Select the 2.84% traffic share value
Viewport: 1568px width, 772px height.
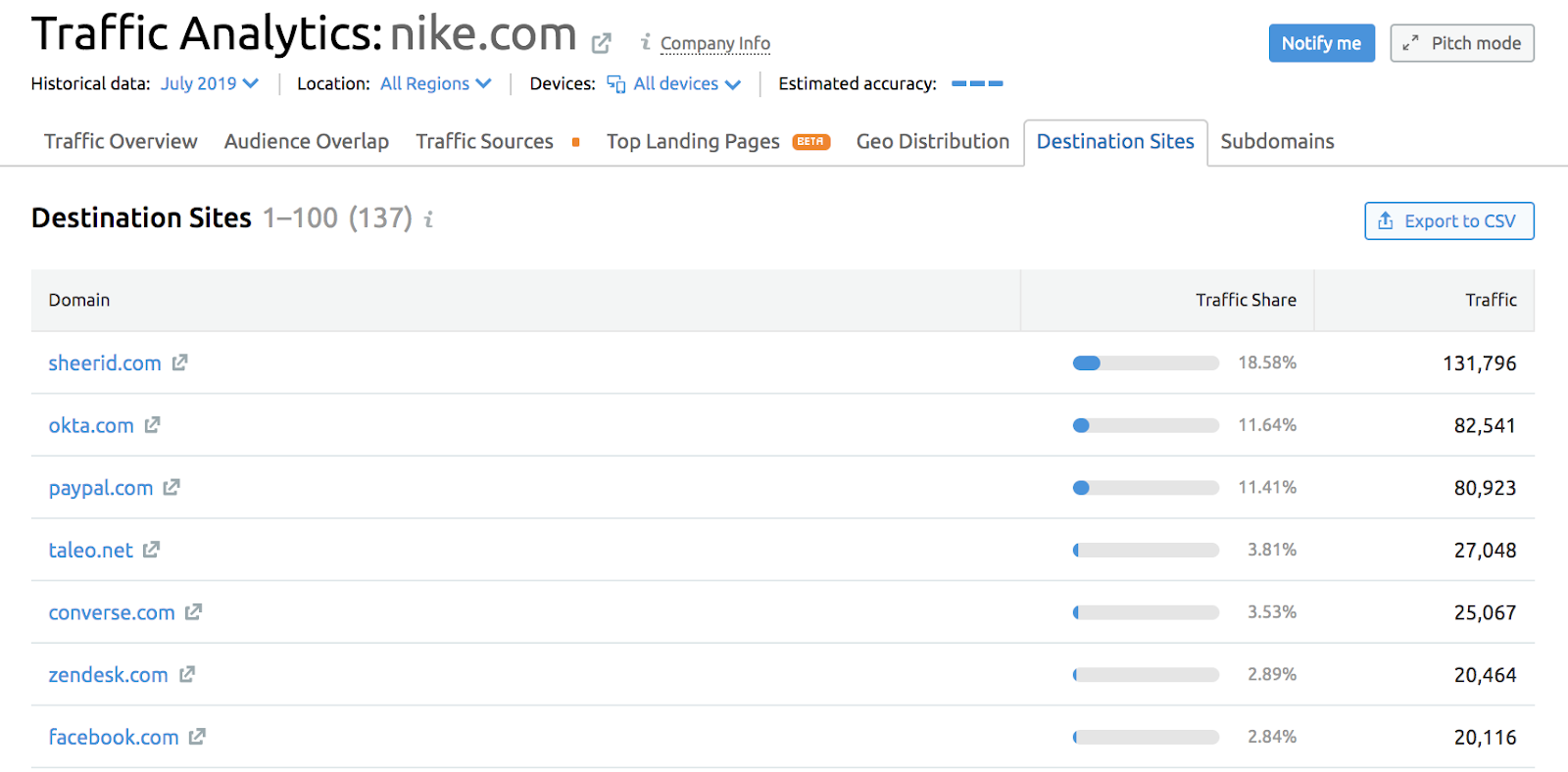pos(1272,737)
